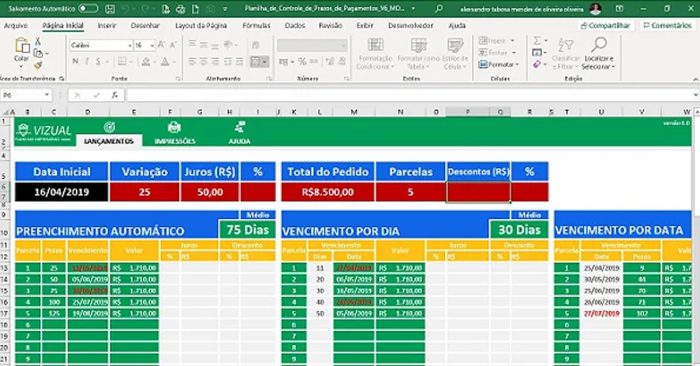Open the IMPRESSÕES printer icon
The image size is (700, 366).
pyautogui.click(x=174, y=127)
